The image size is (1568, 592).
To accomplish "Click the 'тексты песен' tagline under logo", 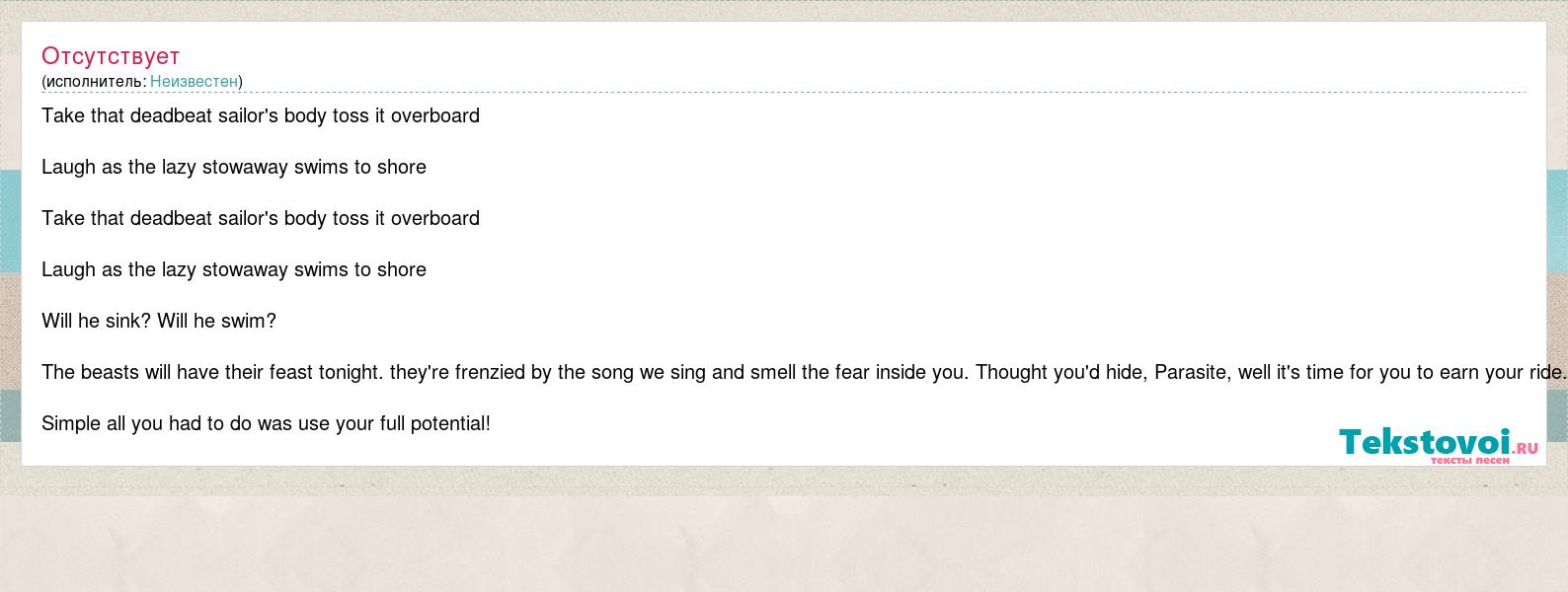I will 1469,460.
